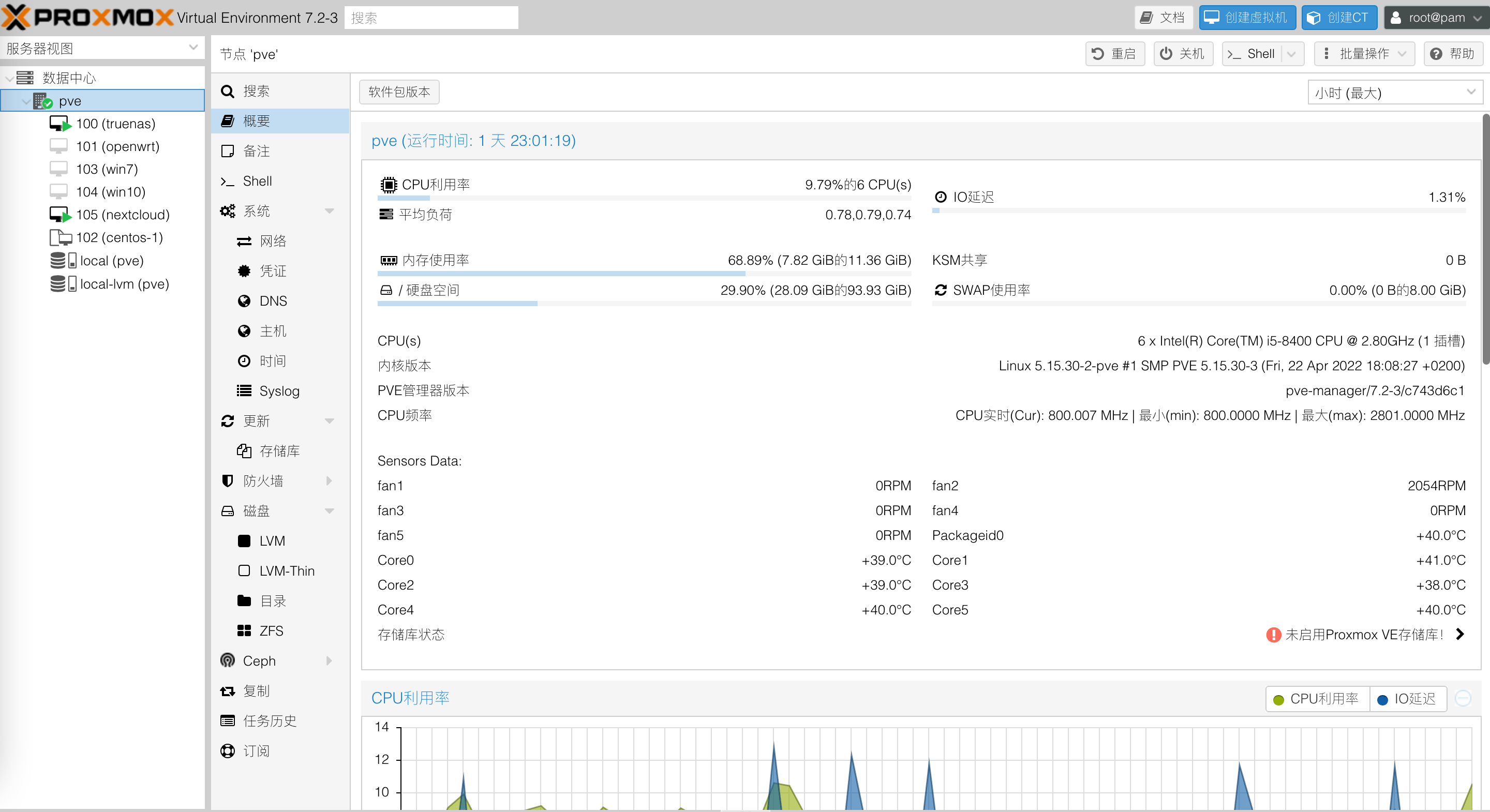1490x812 pixels.
Task: Open the subscription lifebuoy item
Action: pos(256,750)
